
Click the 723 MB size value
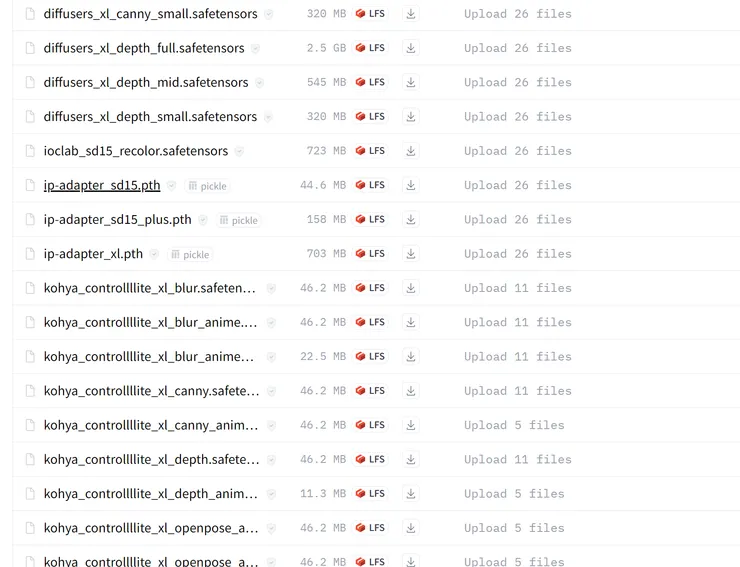(326, 151)
